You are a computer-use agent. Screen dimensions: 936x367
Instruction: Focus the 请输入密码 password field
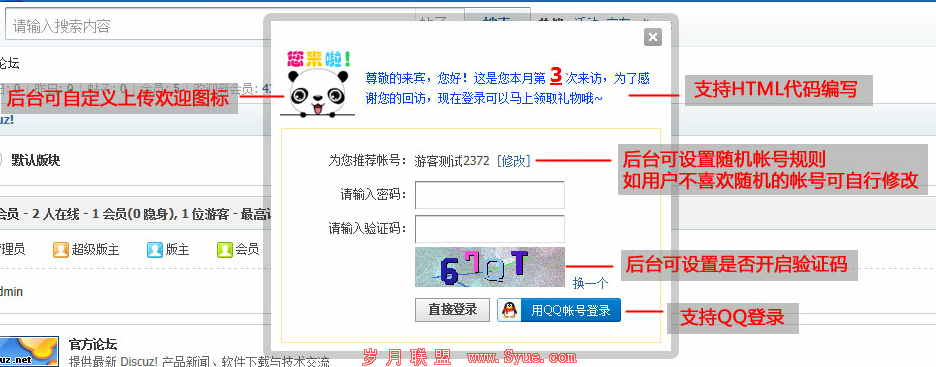pos(490,195)
